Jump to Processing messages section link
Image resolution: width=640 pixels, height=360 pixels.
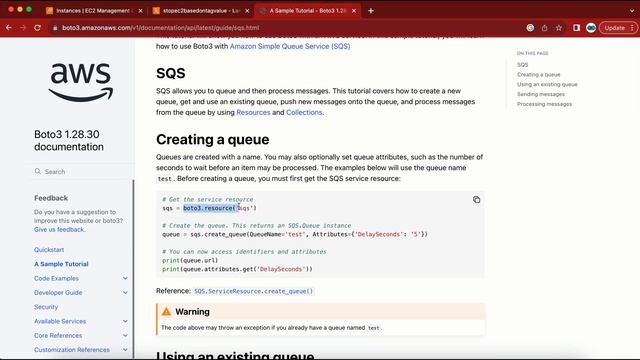pos(544,104)
